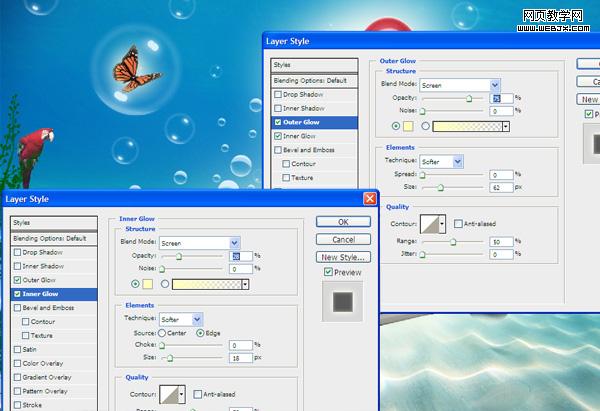Viewport: 600px width, 411px height.
Task: Click the Choke value input field
Action: [240, 344]
